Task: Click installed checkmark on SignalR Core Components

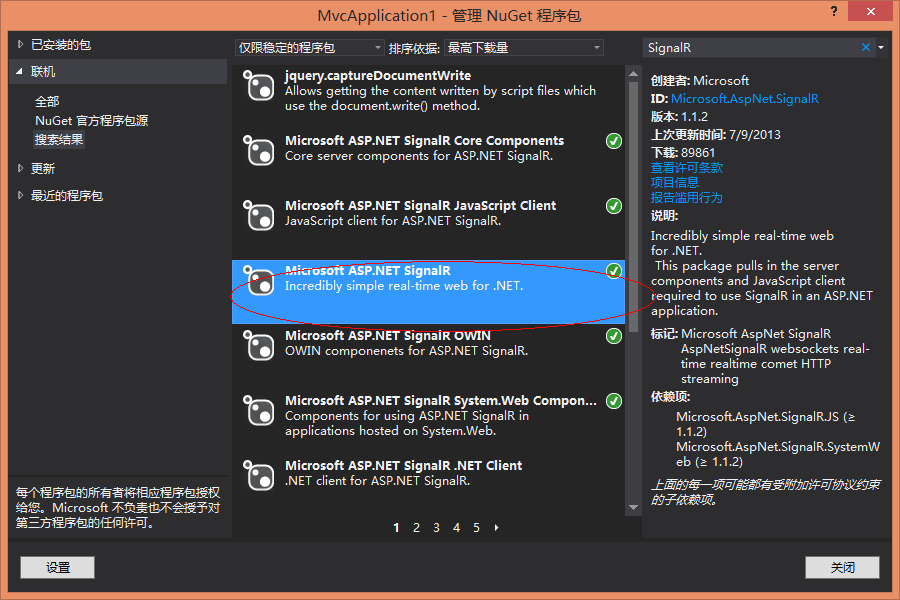Action: tap(614, 141)
